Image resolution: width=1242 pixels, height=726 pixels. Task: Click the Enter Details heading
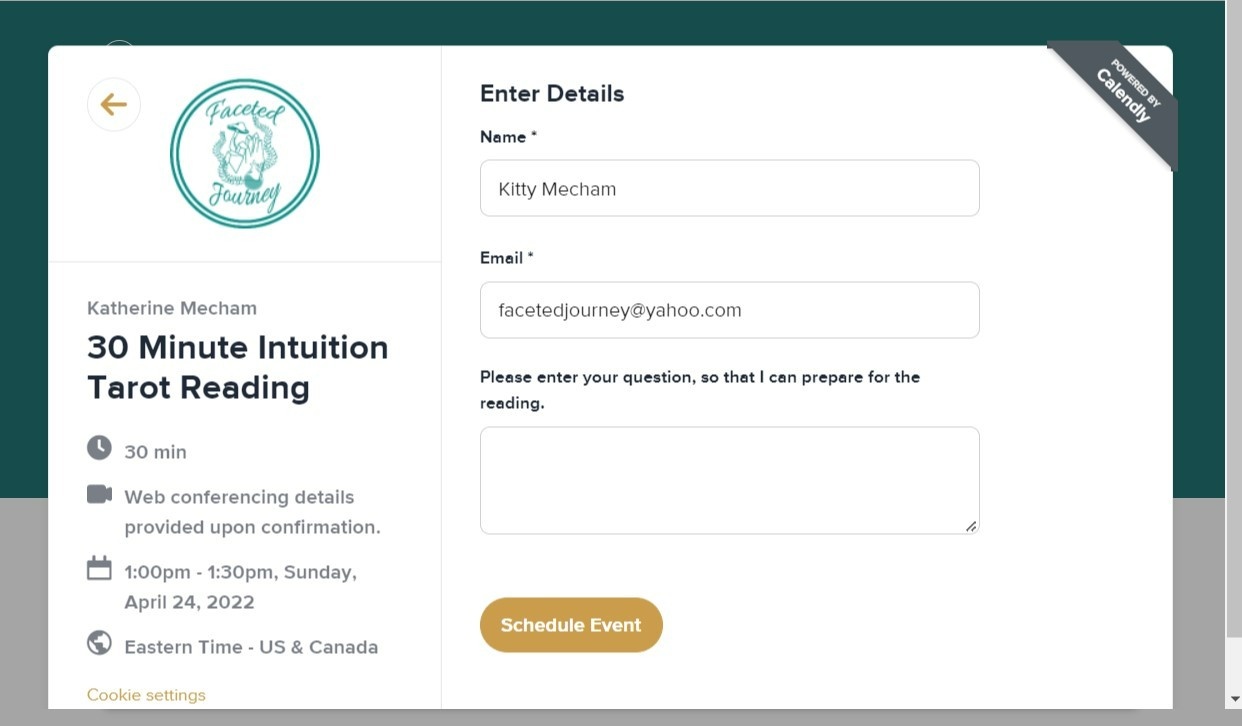[x=552, y=94]
